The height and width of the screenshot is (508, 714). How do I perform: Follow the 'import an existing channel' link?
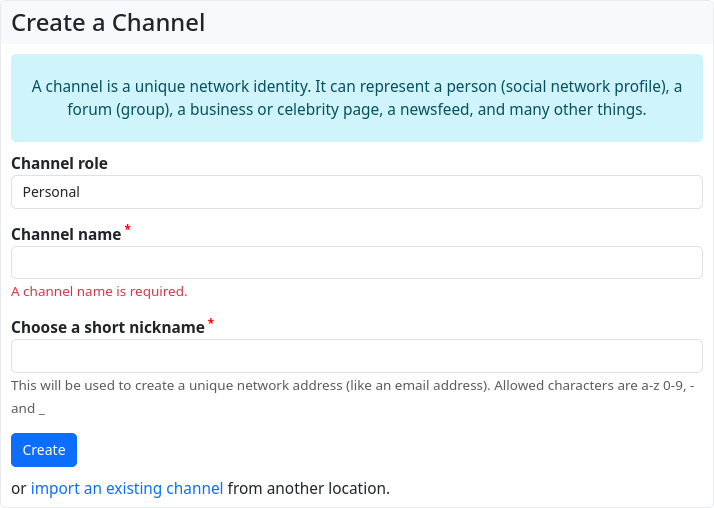click(x=127, y=489)
